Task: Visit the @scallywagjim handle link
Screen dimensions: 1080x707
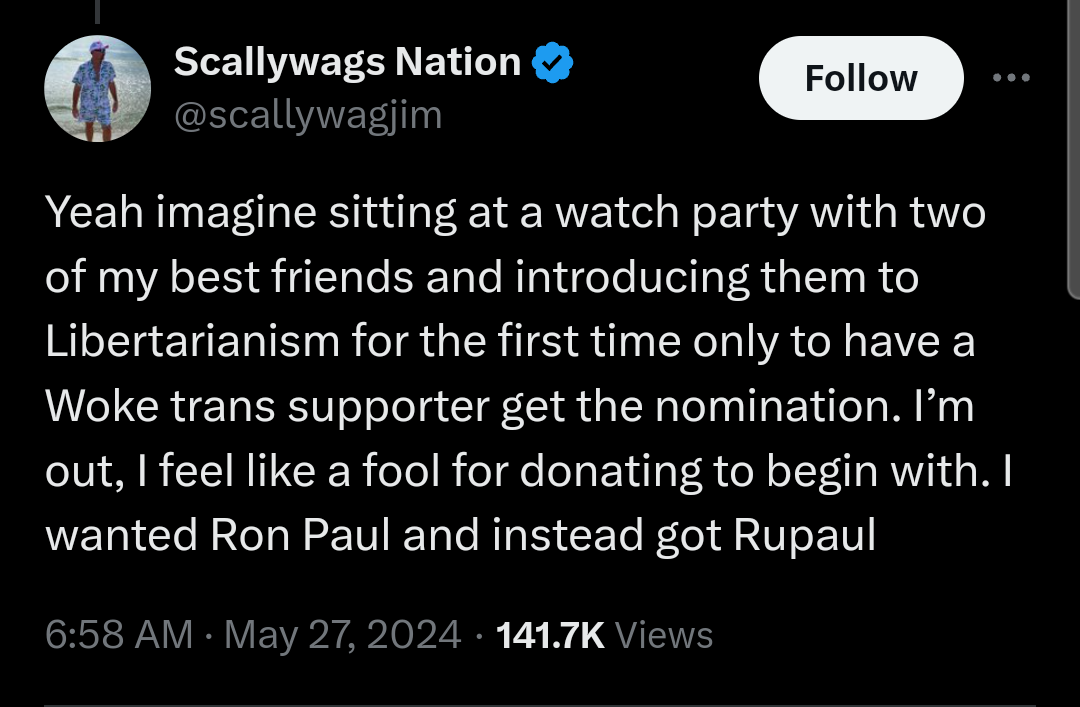Action: tap(308, 116)
